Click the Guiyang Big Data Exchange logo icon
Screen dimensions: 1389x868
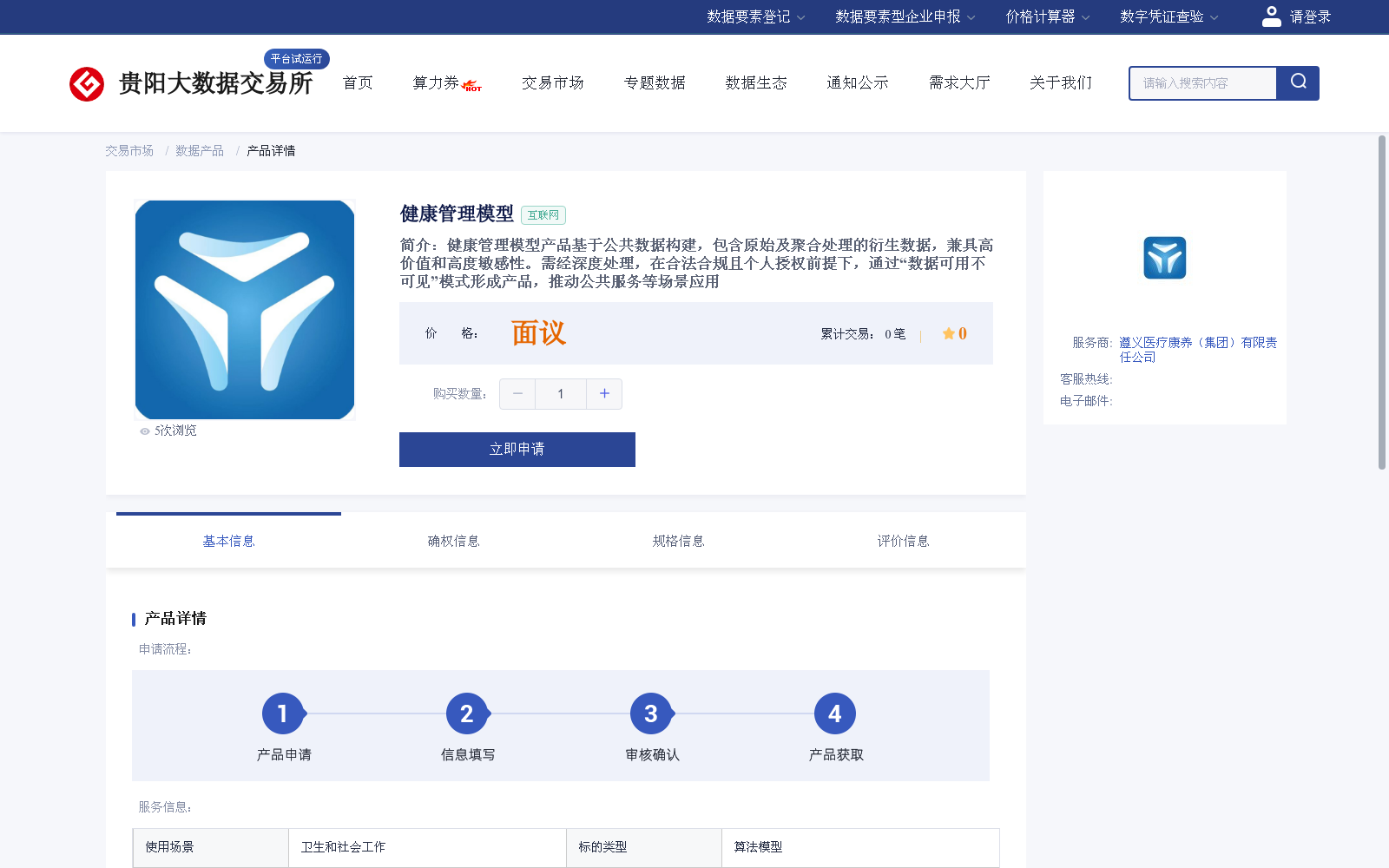(87, 84)
